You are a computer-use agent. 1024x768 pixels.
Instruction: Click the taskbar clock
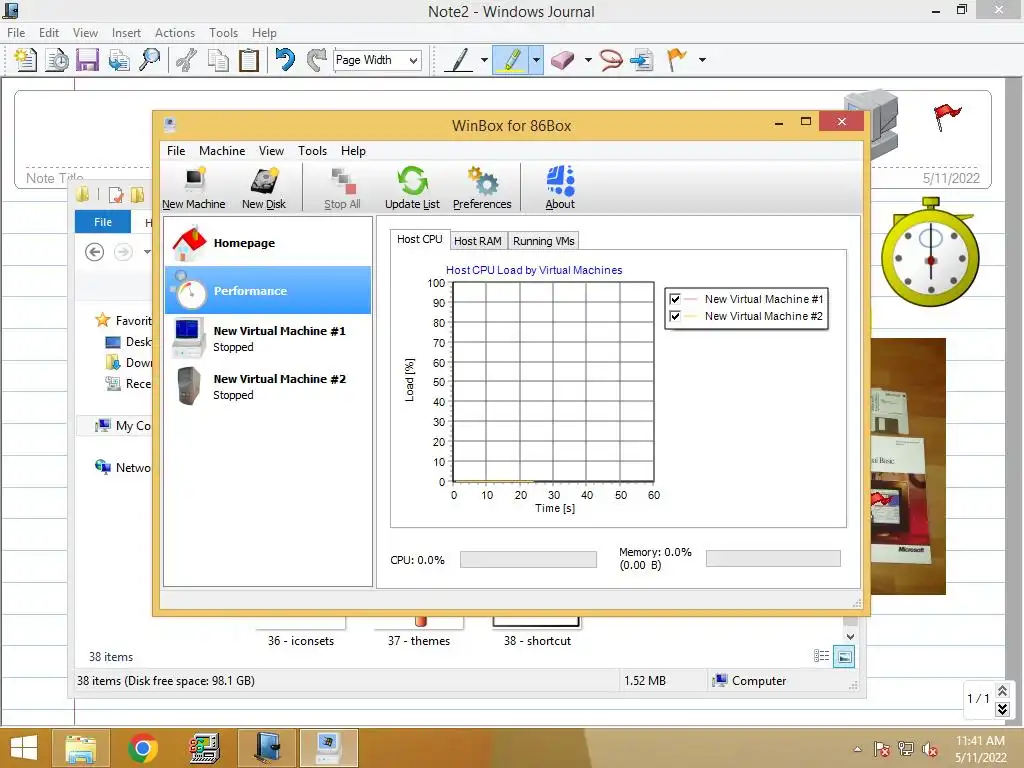[x=980, y=749]
